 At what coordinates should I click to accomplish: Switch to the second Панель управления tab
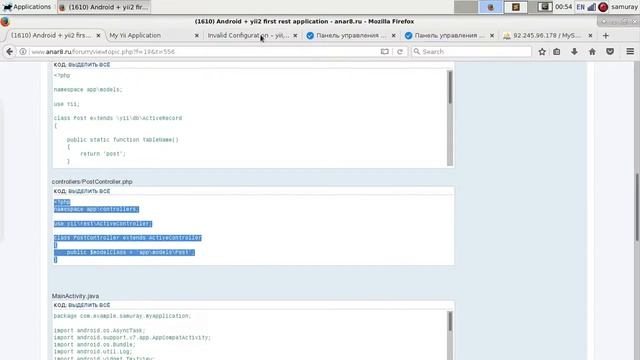449,36
